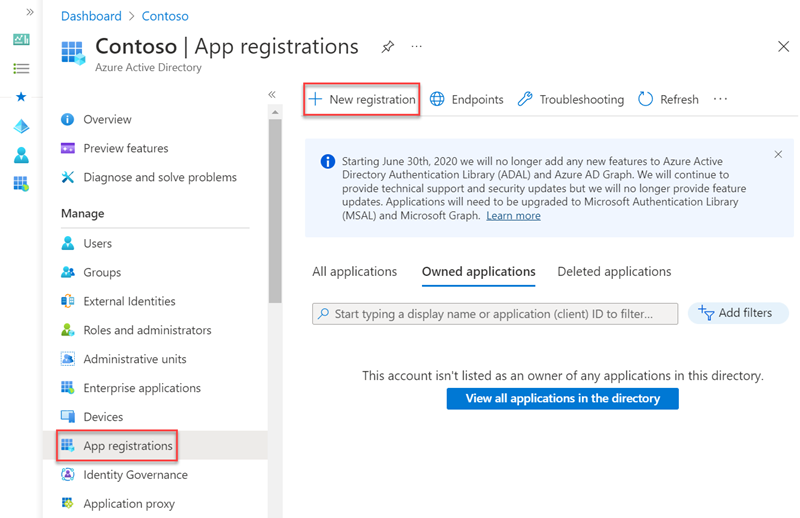Open toolbar overflow ellipsis after Refresh
The width and height of the screenshot is (800, 518).
coord(720,99)
